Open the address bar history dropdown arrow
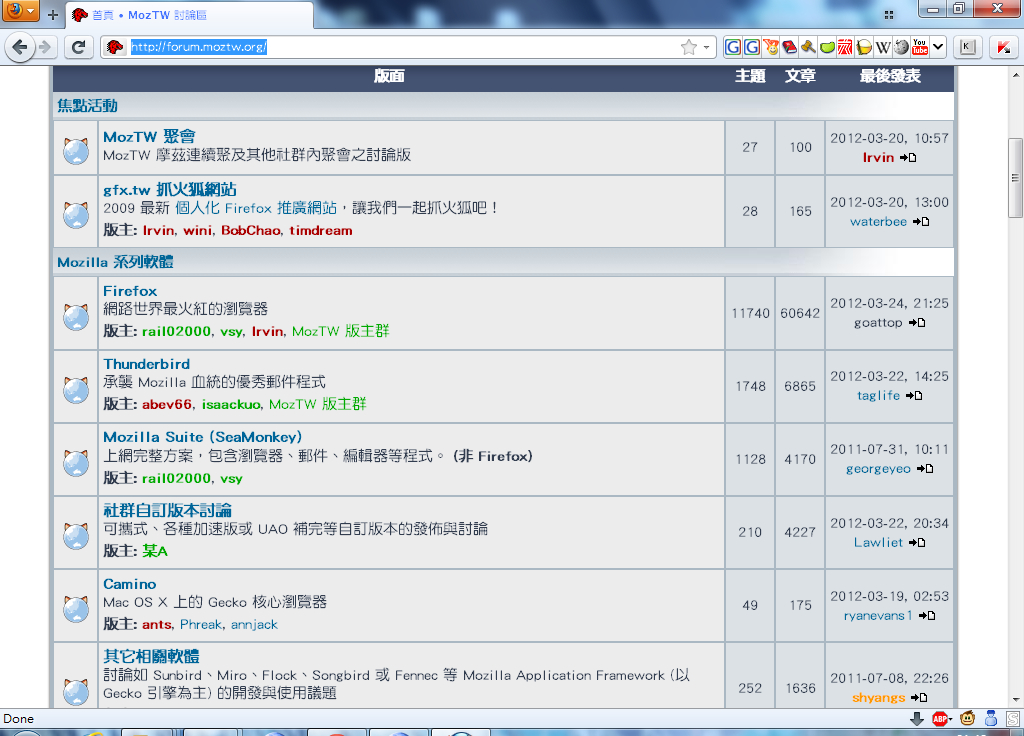The image size is (1024, 736). pos(706,47)
